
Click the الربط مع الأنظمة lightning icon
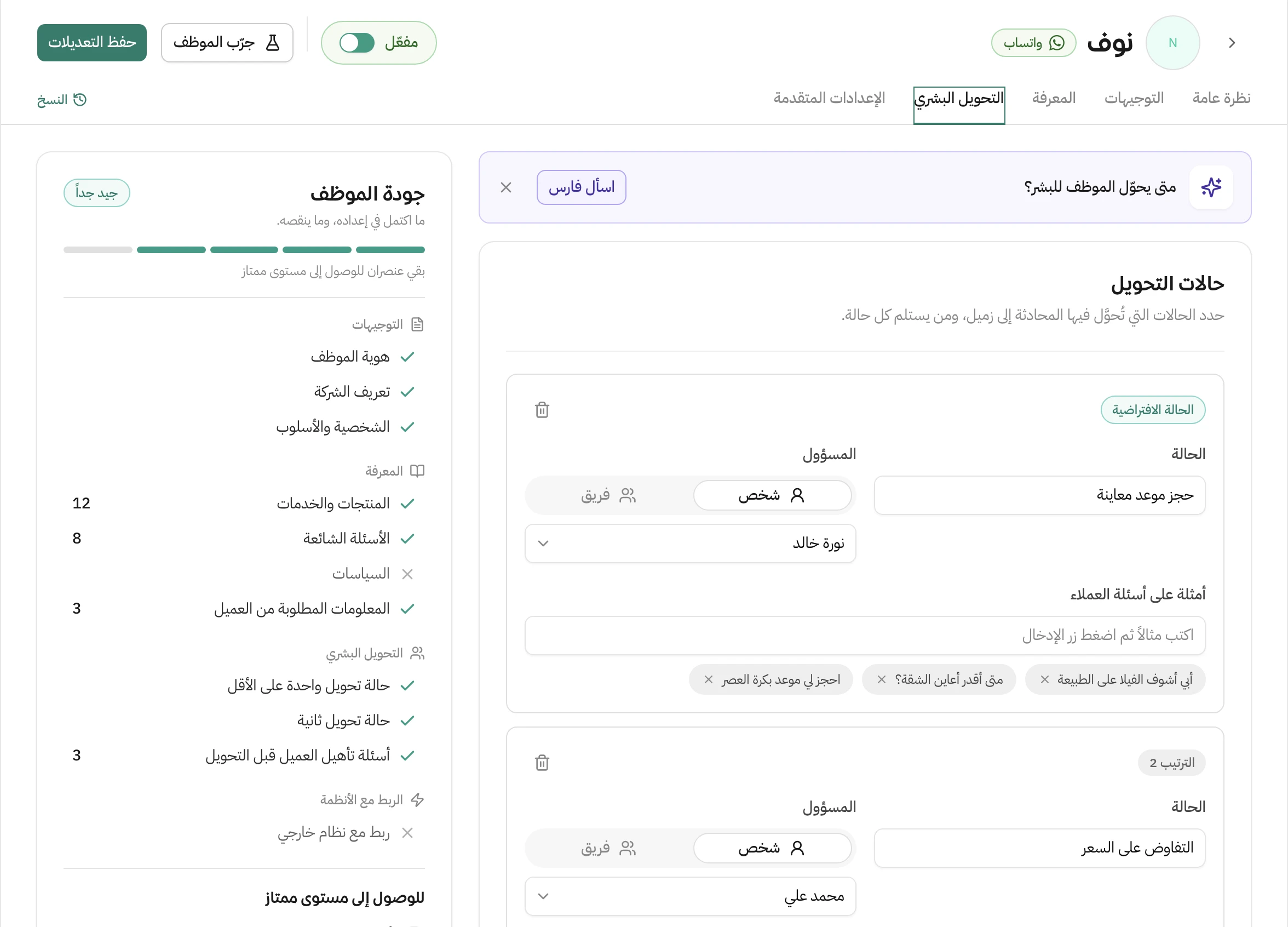(x=417, y=800)
